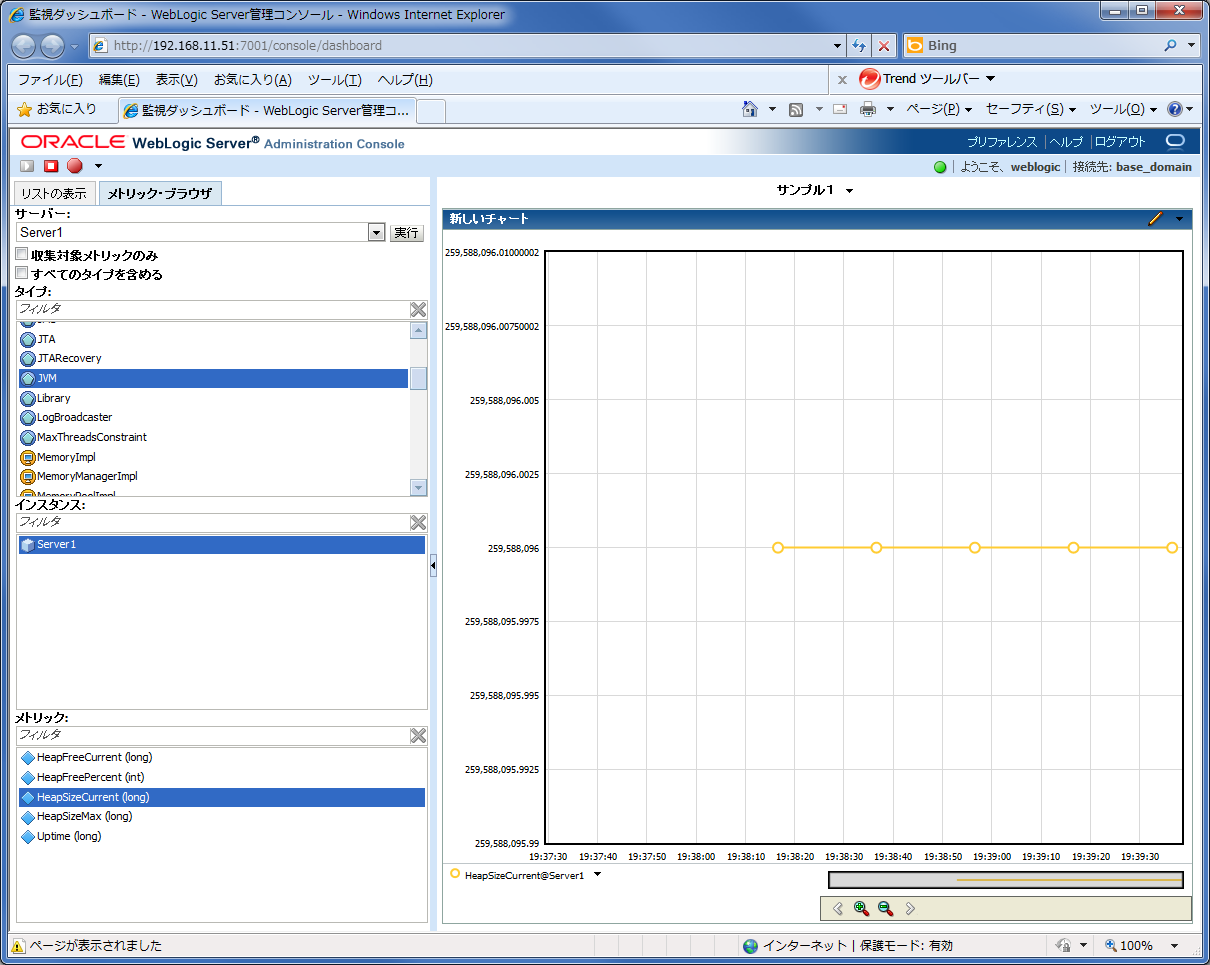This screenshot has width=1210, height=965.
Task: Select the JTARecovery type item
Action: [x=212, y=358]
